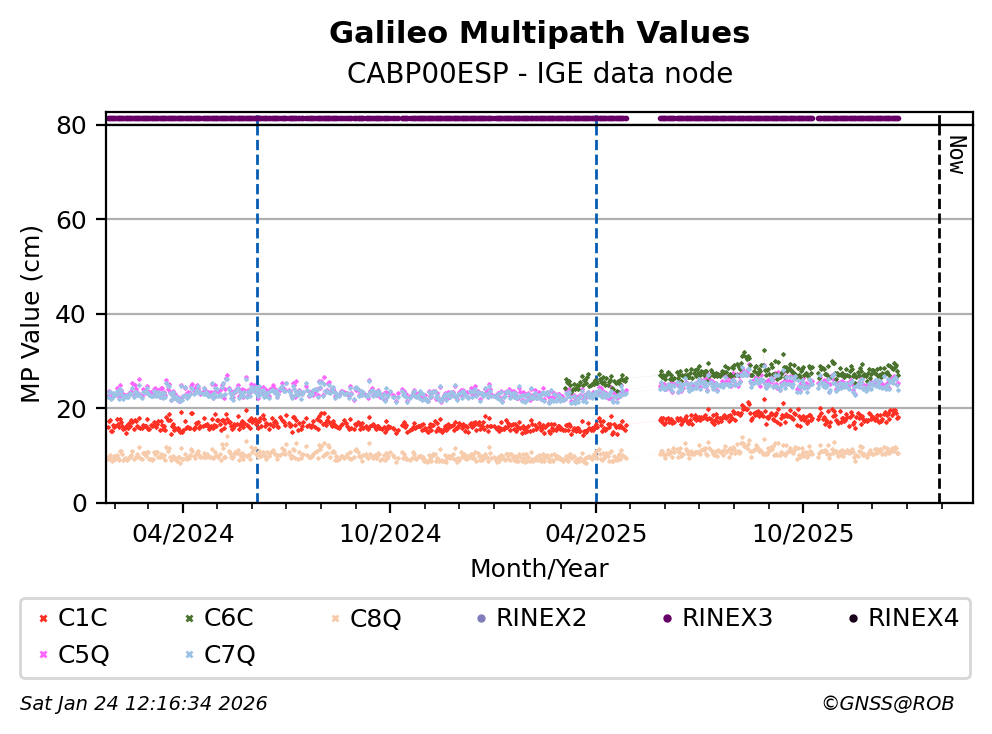Click the red C1C legend marker
This screenshot has height=734, width=992.
[x=42, y=618]
